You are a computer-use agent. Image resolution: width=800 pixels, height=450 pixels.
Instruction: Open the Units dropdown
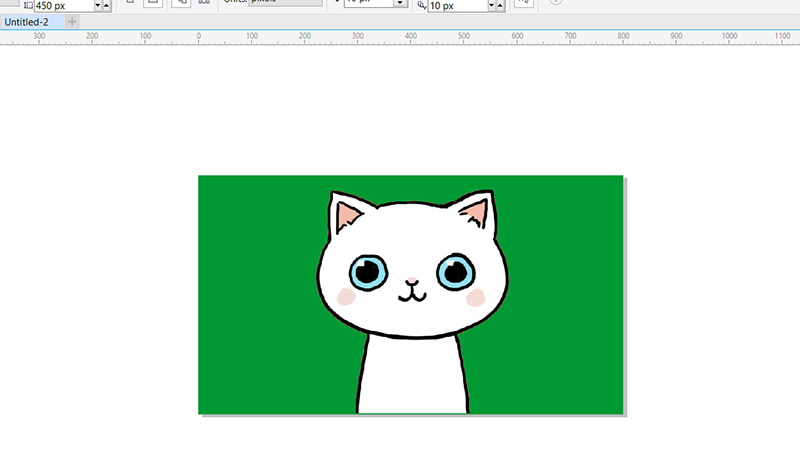click(x=279, y=3)
